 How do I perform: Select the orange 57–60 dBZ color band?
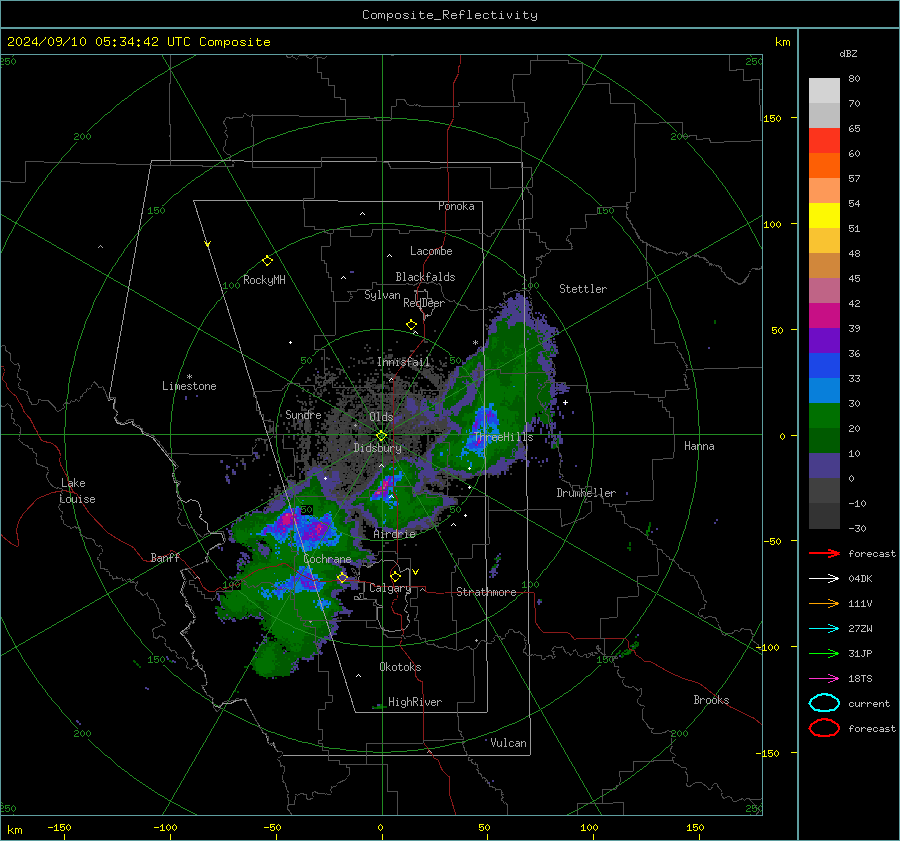pos(824,166)
